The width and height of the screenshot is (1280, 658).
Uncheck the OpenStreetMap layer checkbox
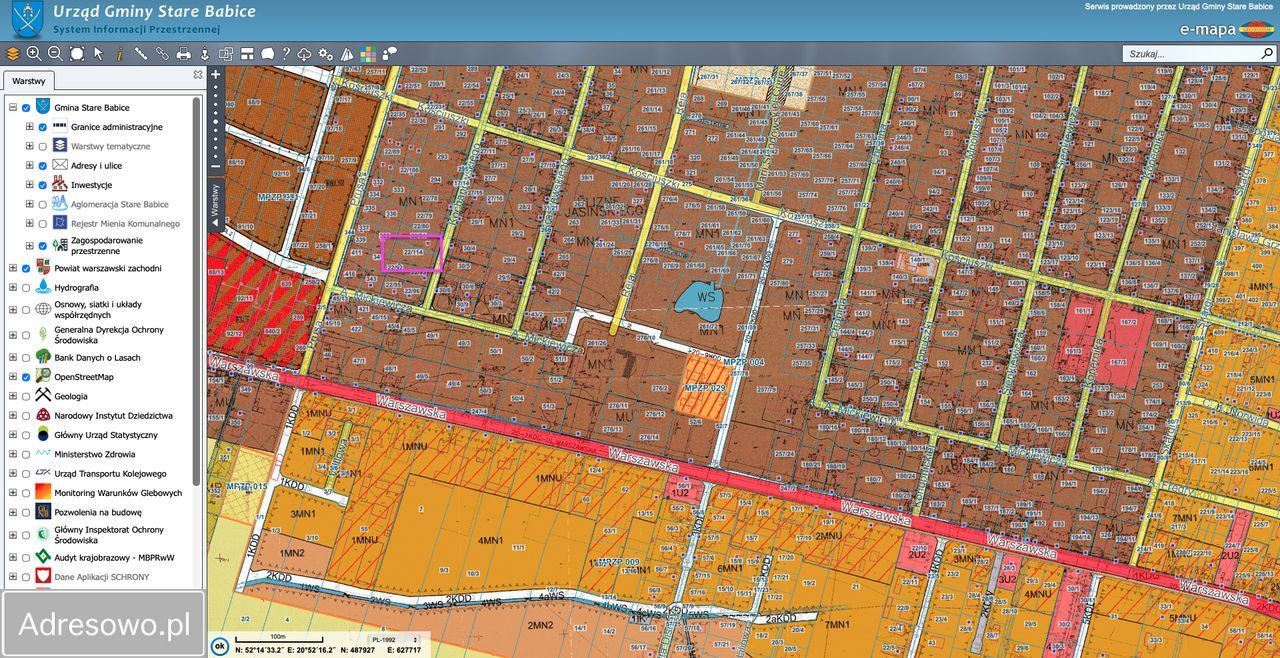coord(26,377)
